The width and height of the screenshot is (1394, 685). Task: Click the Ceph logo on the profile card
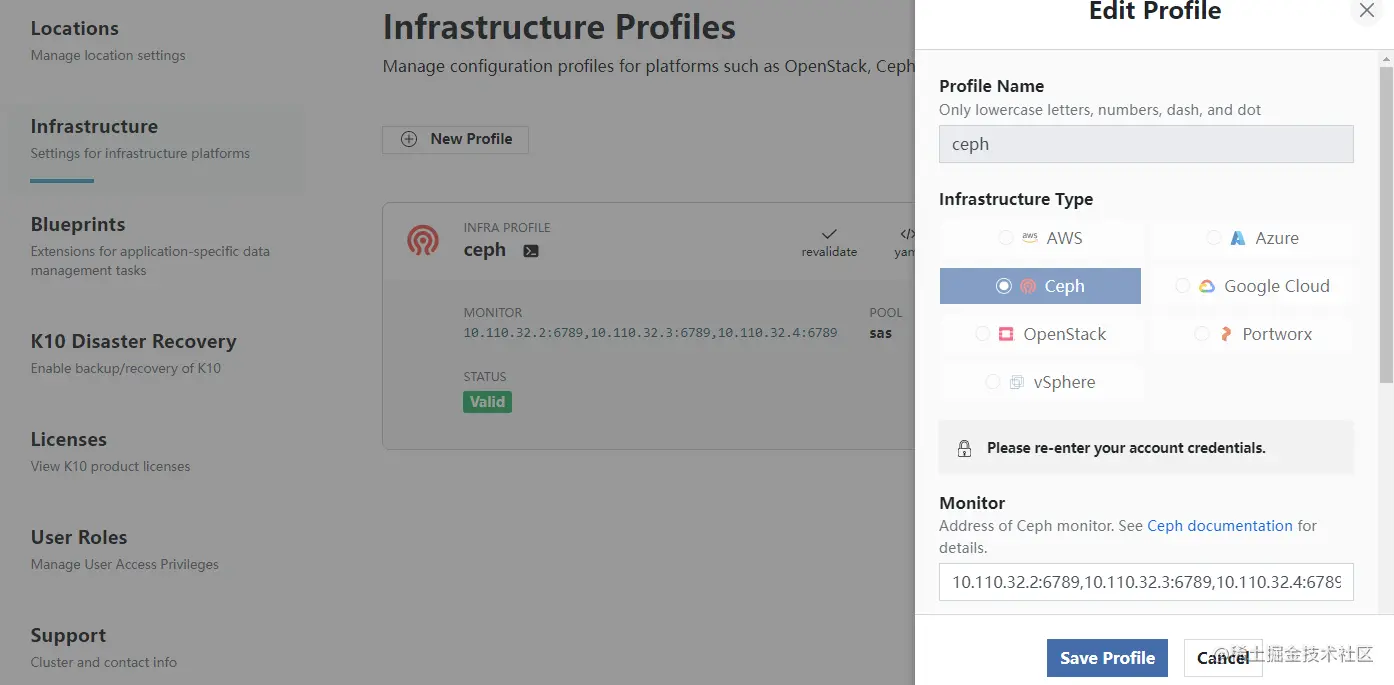point(423,240)
